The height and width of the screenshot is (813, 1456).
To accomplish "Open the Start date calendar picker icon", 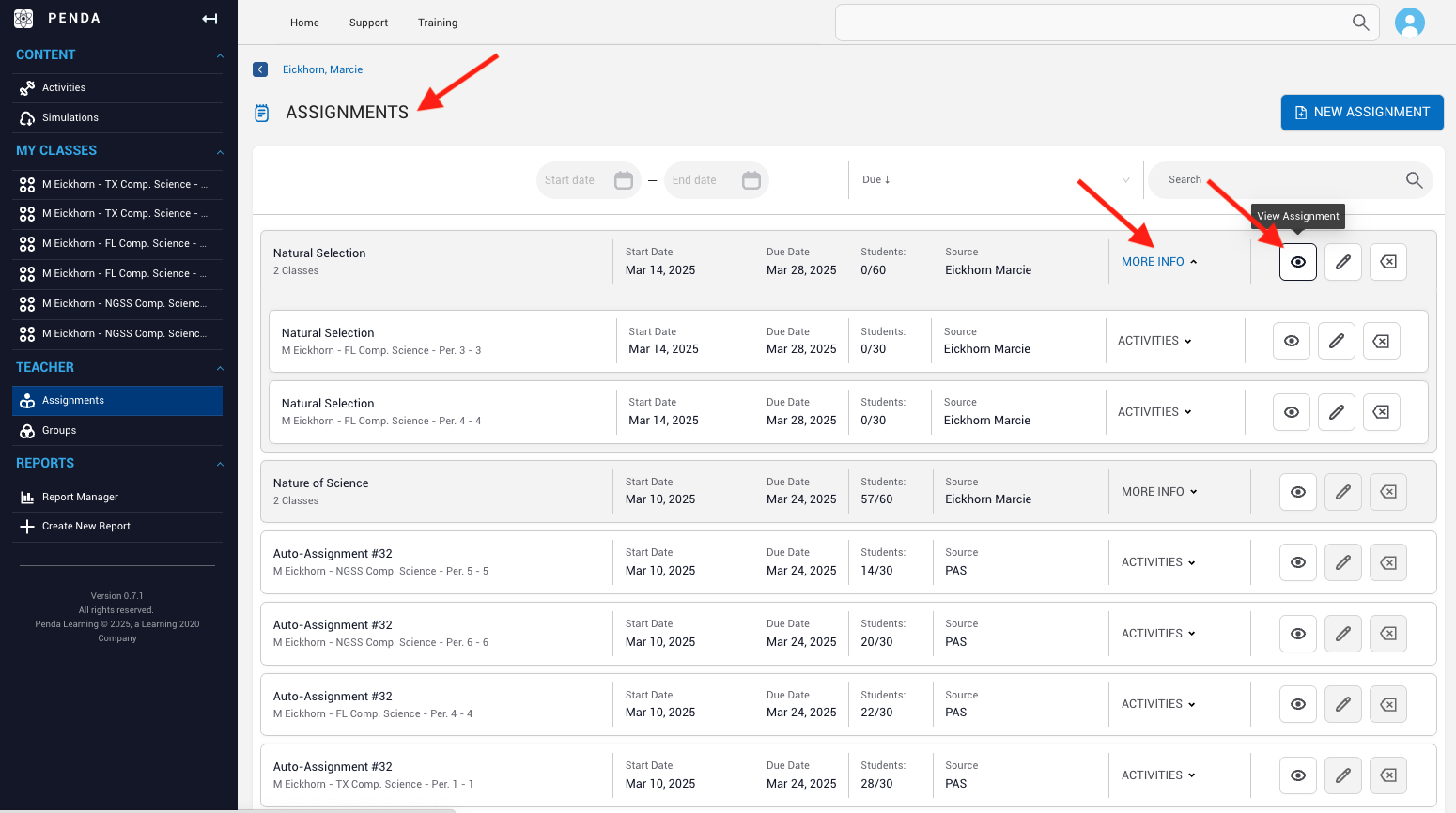I will [x=623, y=180].
